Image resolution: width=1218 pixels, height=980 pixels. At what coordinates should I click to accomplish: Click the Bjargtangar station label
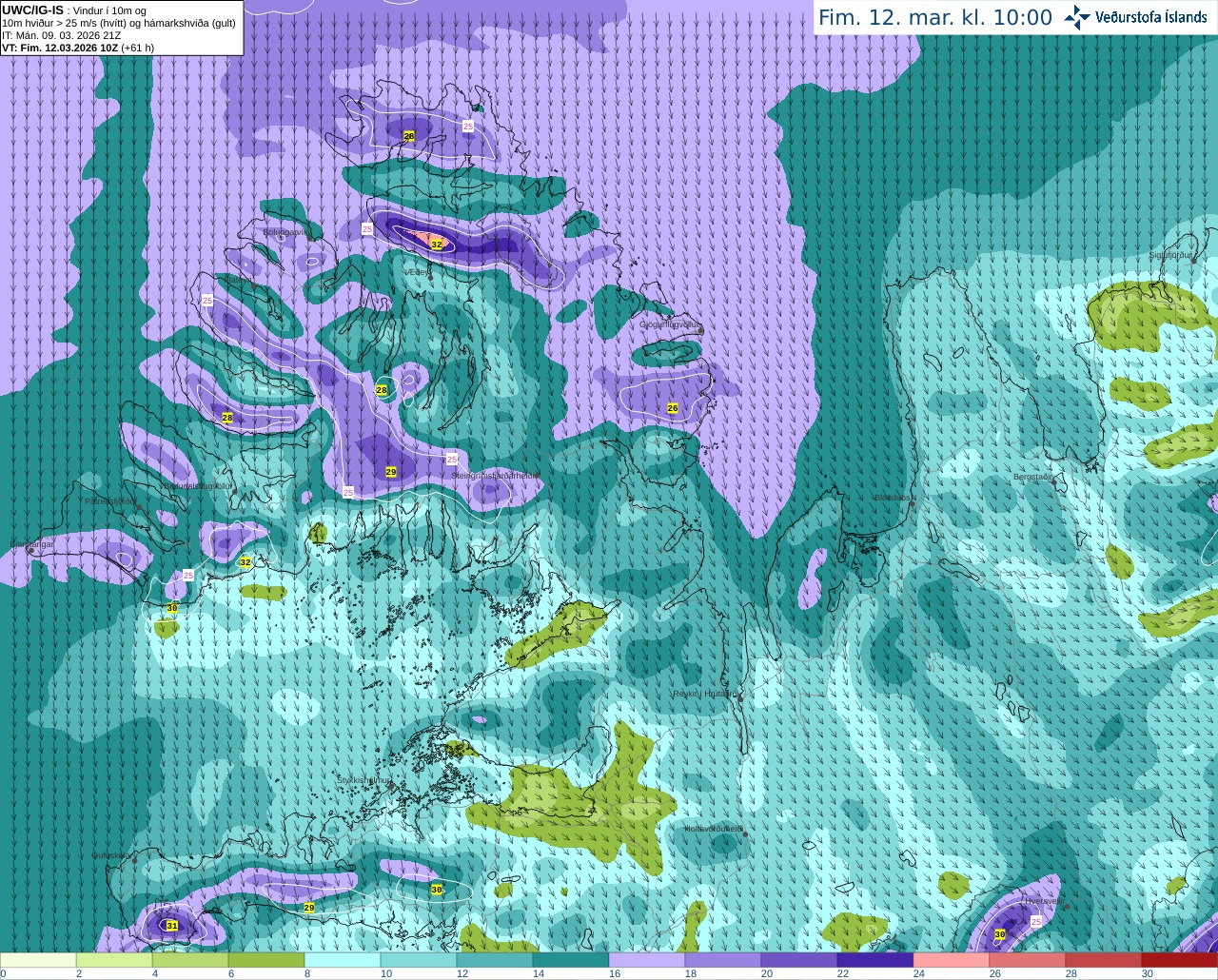[31, 544]
